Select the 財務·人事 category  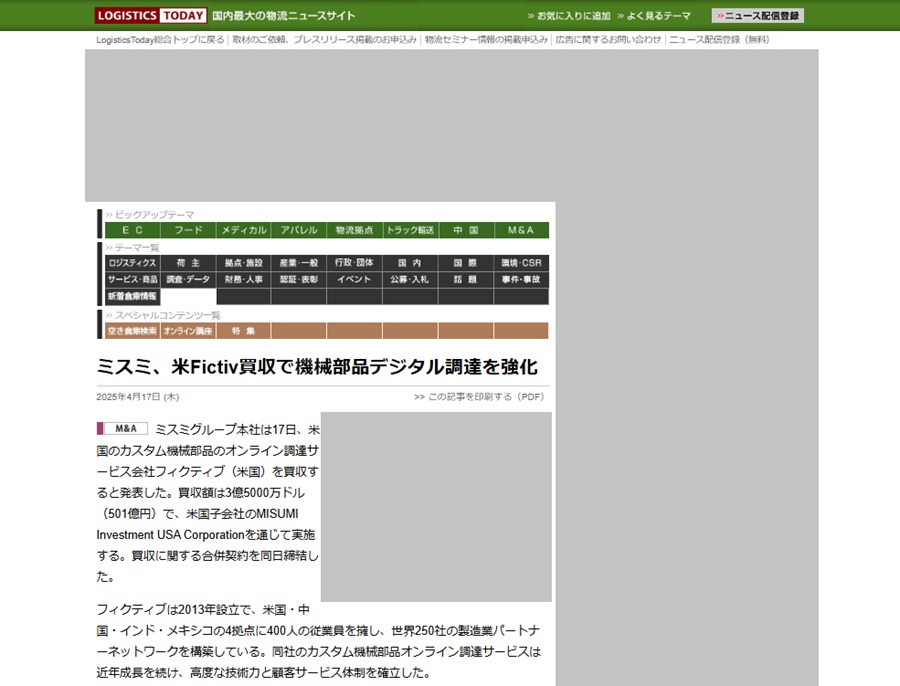click(x=244, y=280)
